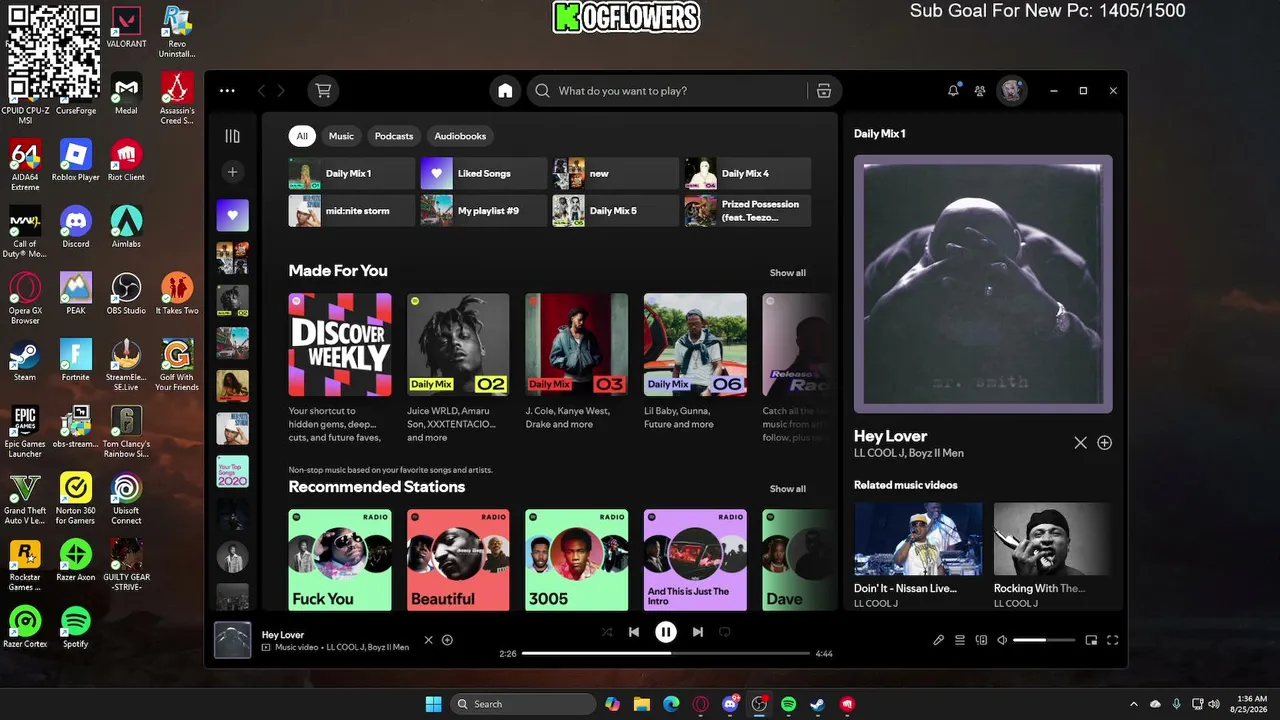Open the Fuck You radio station
1280x720 pixels.
tap(340, 559)
